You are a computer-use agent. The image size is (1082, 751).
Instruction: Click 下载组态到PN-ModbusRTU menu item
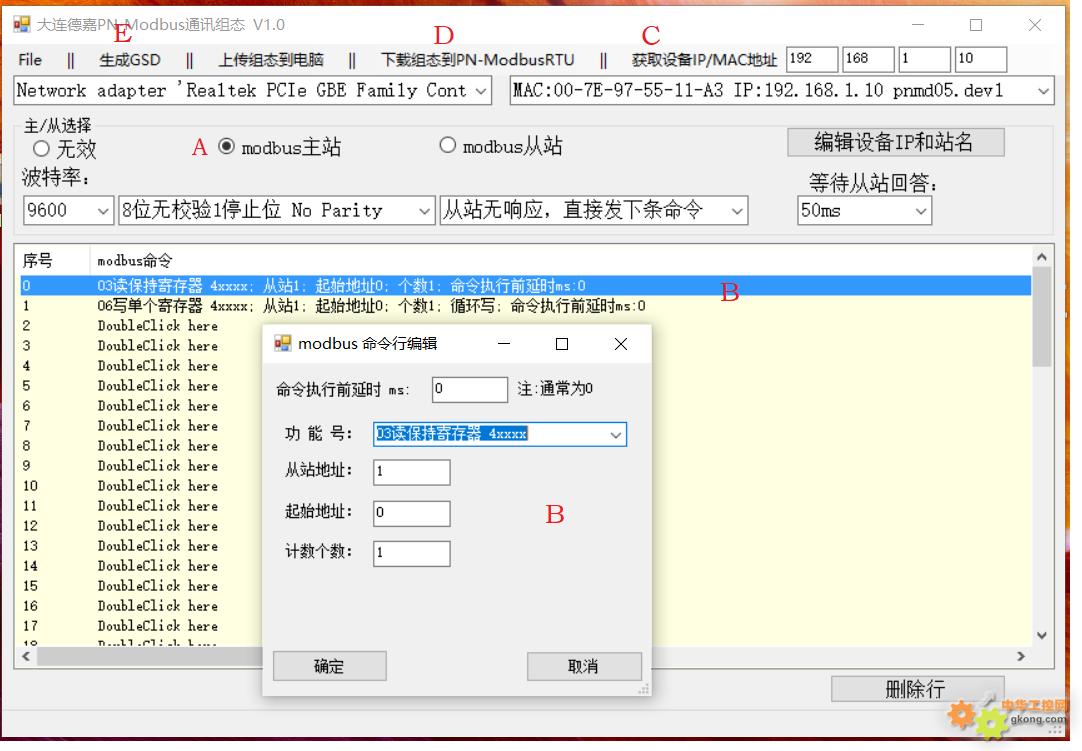(477, 60)
